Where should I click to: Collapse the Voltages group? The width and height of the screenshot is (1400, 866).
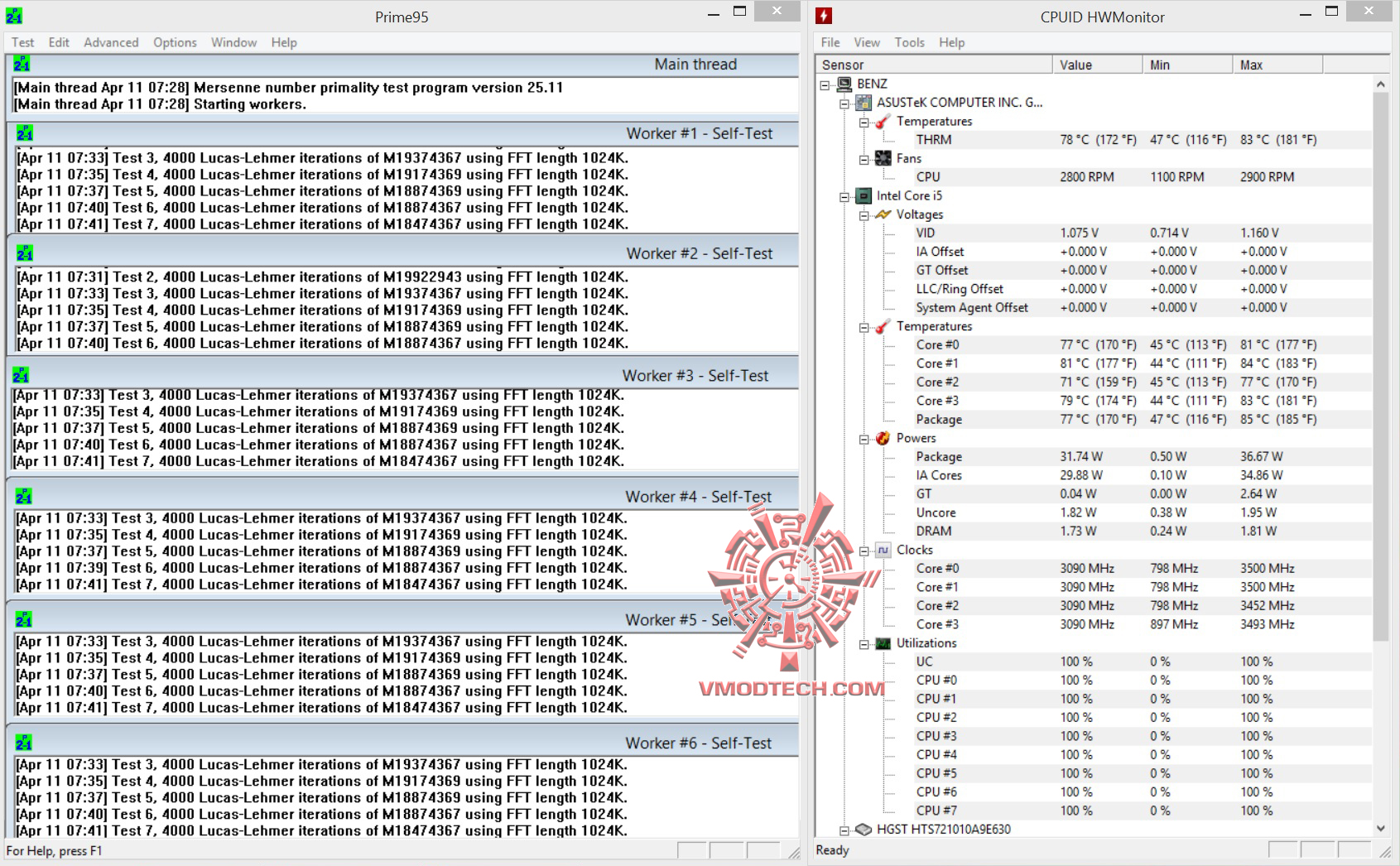click(864, 215)
